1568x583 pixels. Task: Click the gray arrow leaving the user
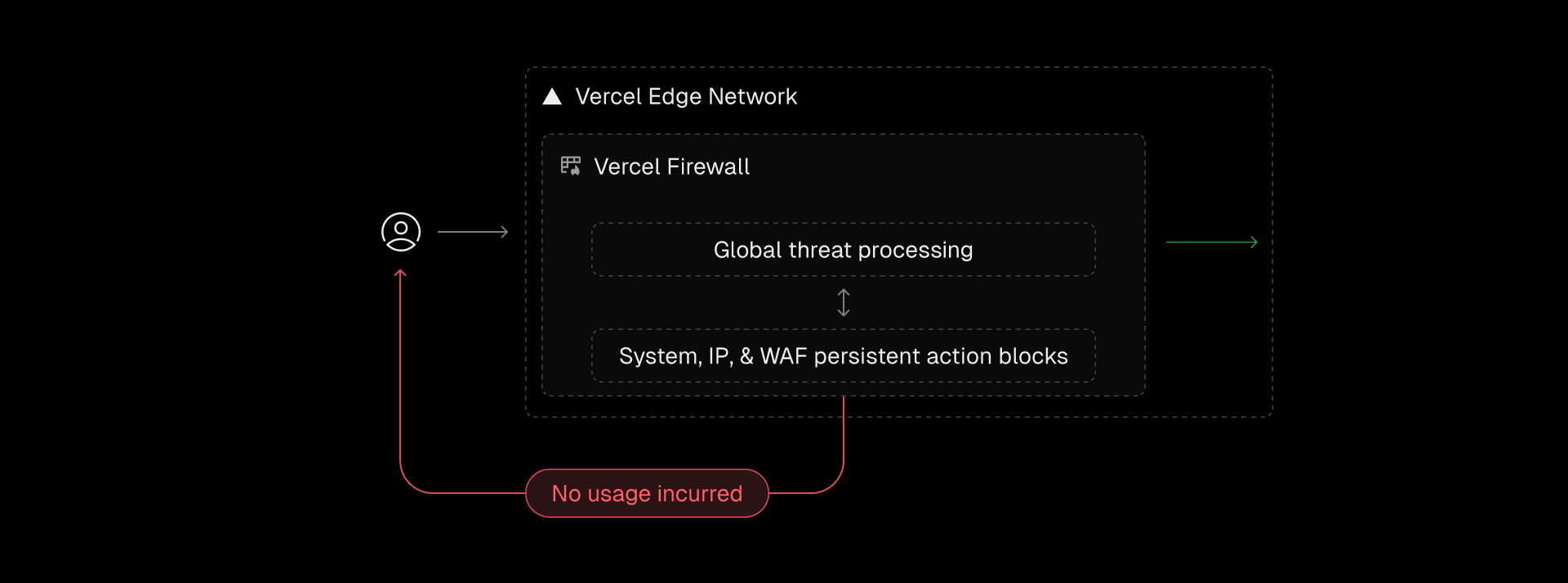point(471,232)
